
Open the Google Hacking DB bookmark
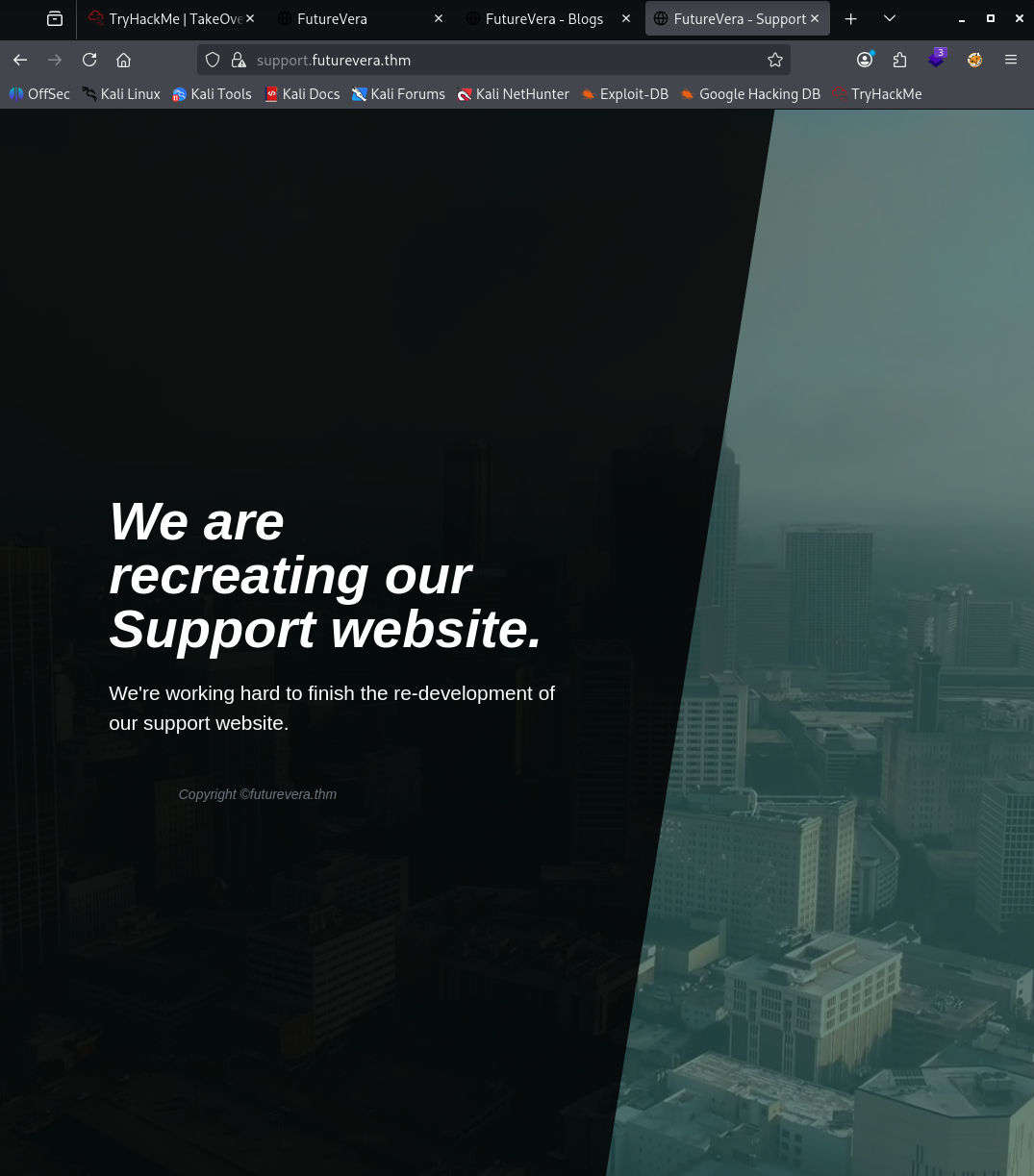click(x=749, y=94)
